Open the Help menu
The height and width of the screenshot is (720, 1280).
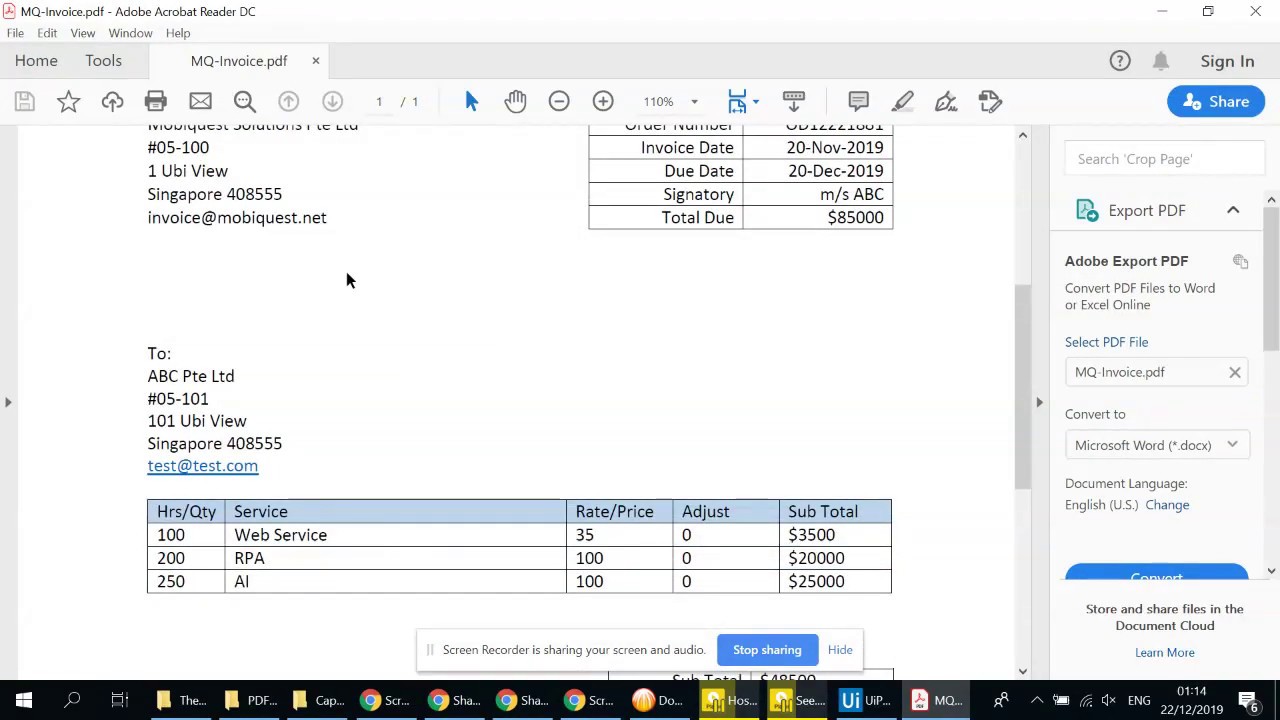tap(178, 33)
